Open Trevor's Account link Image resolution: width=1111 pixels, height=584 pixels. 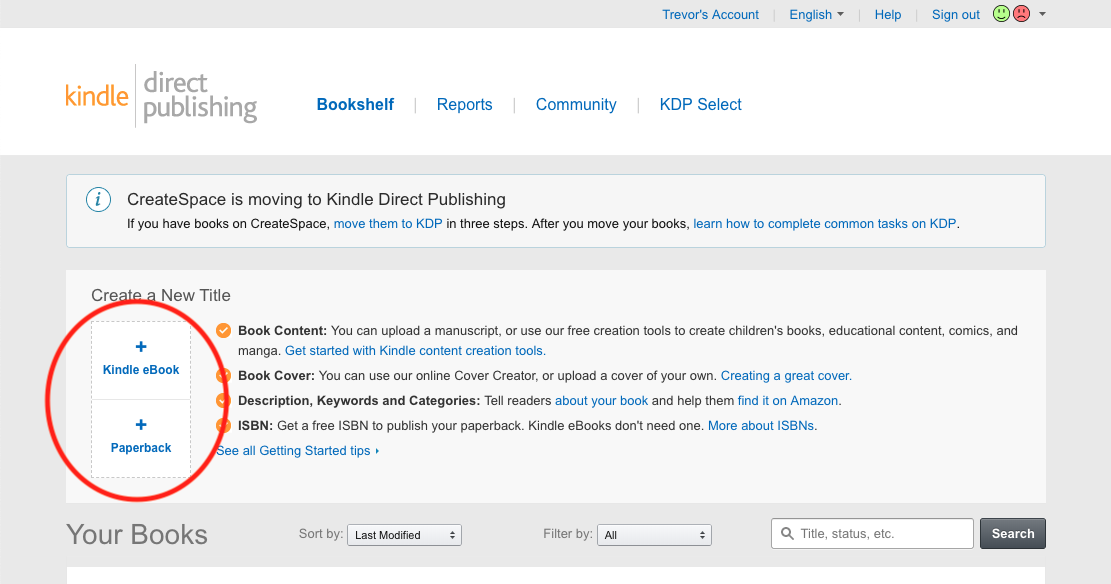[710, 15]
